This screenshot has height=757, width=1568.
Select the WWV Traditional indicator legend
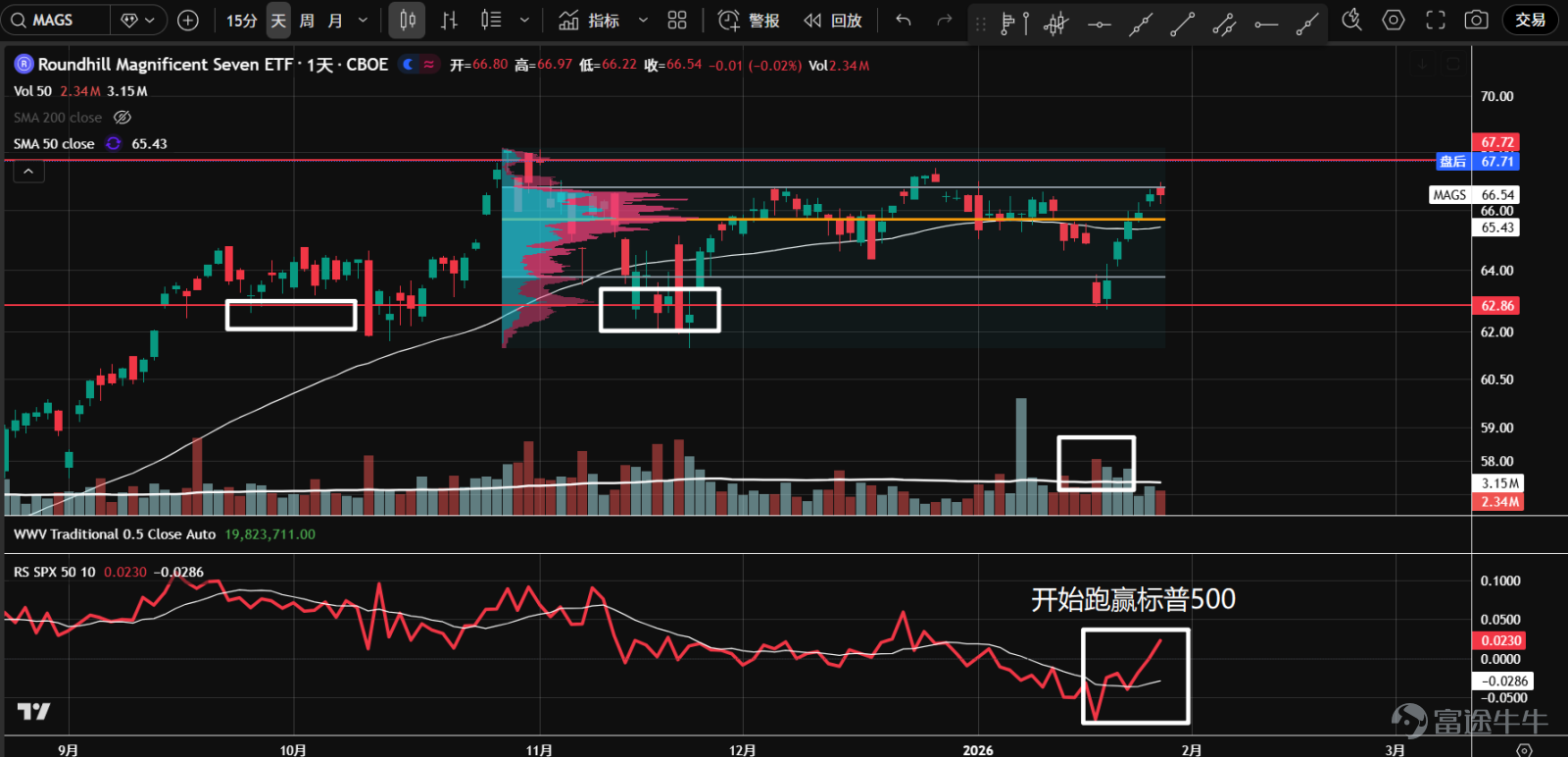tap(115, 534)
